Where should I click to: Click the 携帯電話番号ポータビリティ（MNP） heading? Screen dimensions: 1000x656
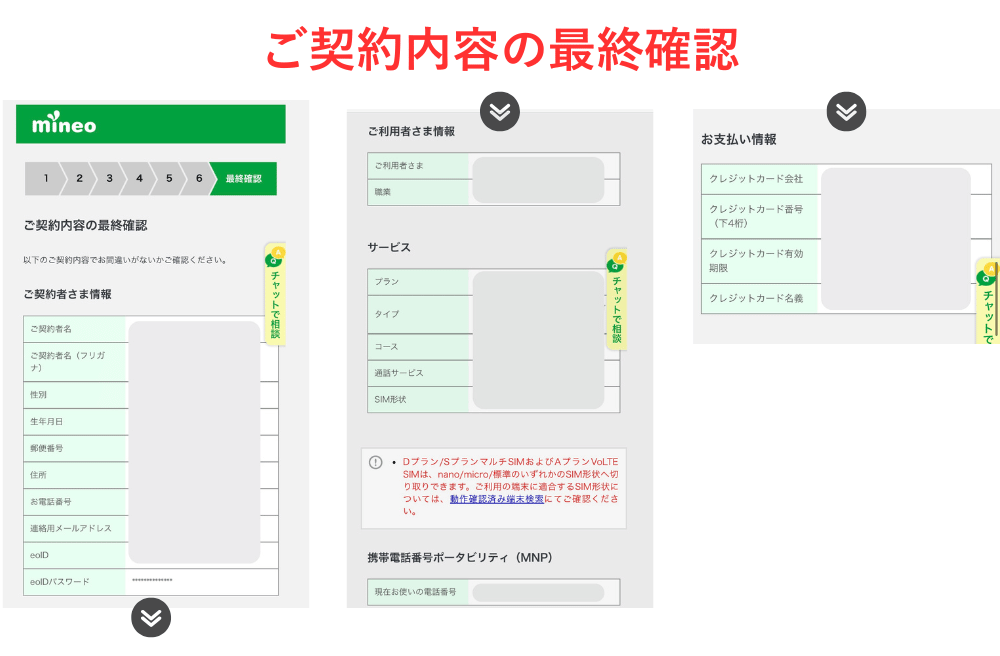(x=460, y=558)
